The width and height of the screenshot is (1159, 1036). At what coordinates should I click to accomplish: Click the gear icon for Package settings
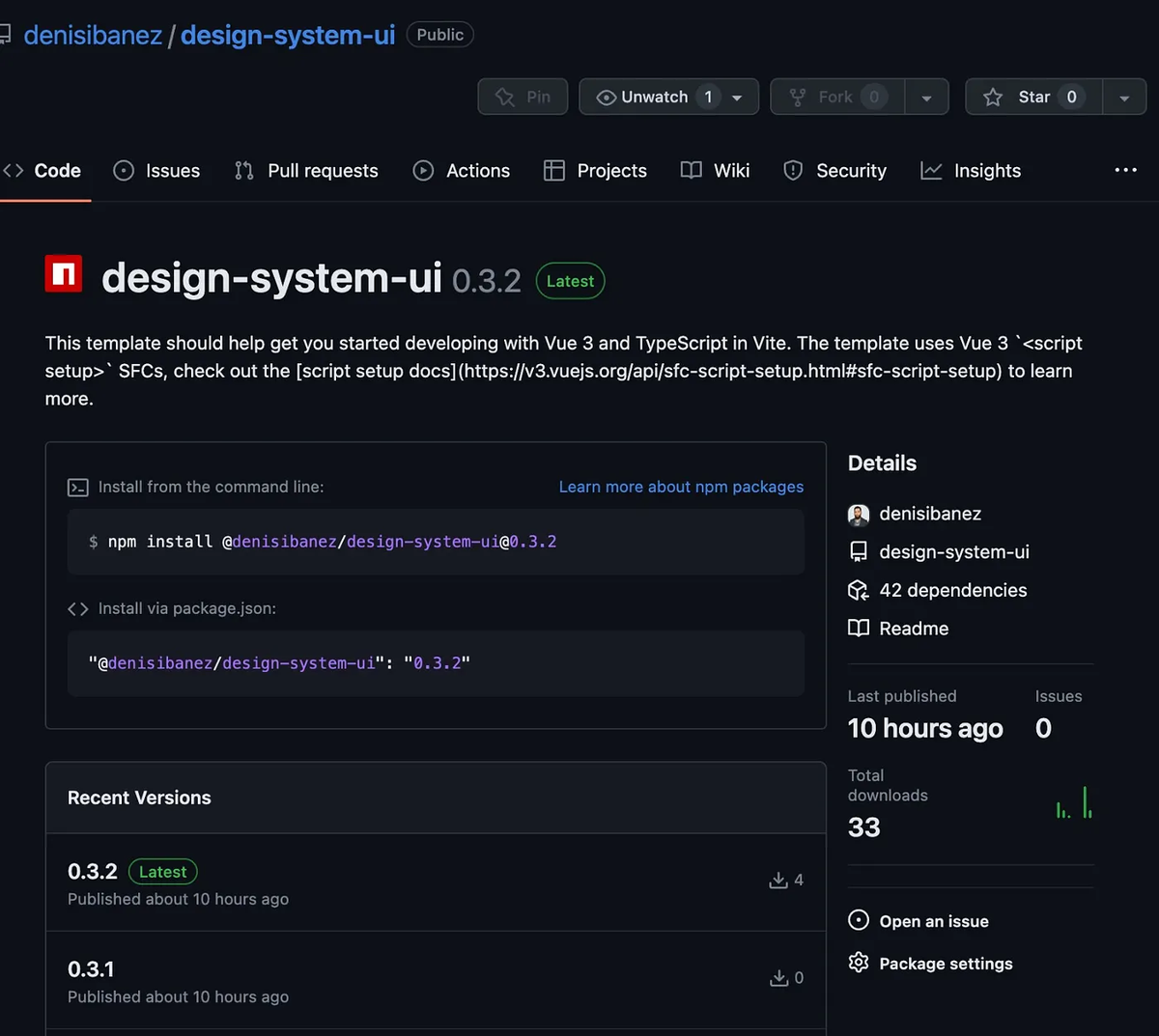coord(859,963)
